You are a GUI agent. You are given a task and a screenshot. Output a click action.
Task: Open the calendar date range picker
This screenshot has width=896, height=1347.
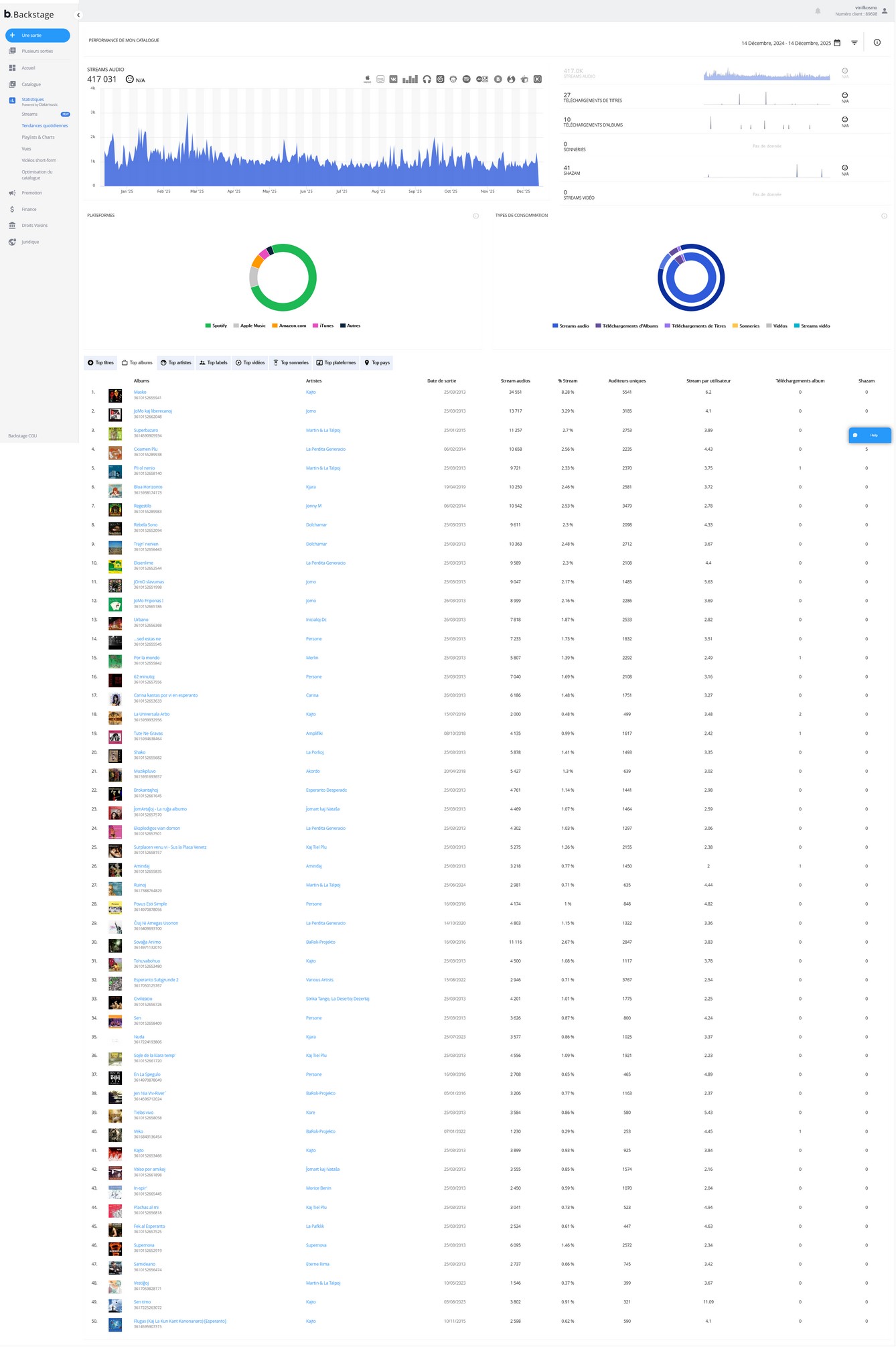[837, 43]
